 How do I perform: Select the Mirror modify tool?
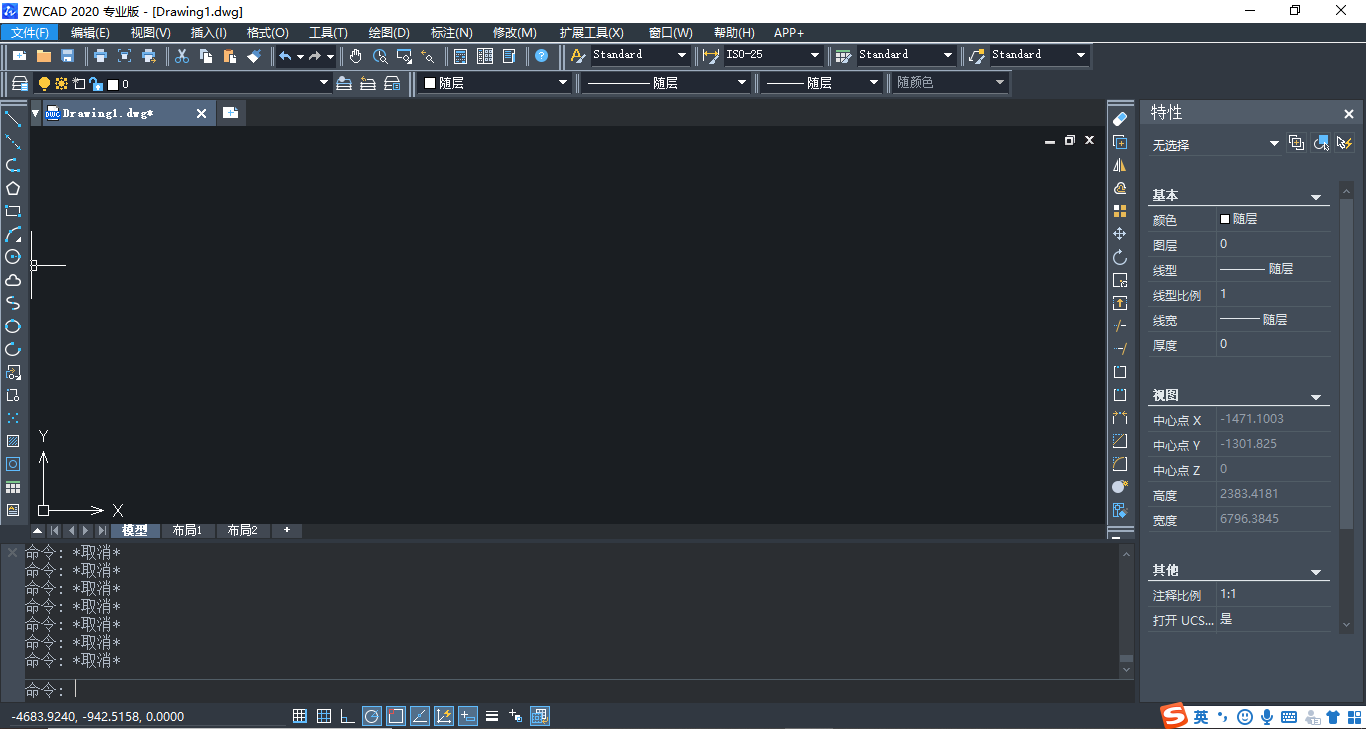coord(1119,164)
